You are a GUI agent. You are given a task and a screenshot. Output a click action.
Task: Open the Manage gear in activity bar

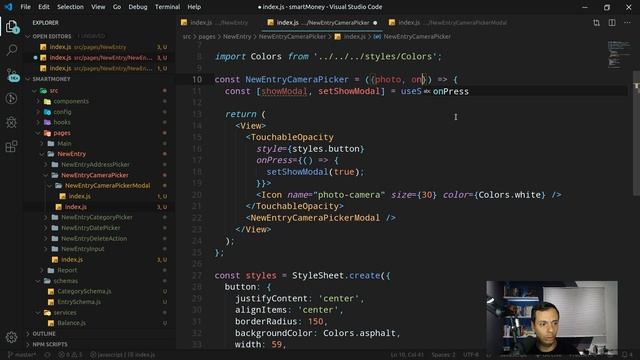pyautogui.click(x=11, y=337)
